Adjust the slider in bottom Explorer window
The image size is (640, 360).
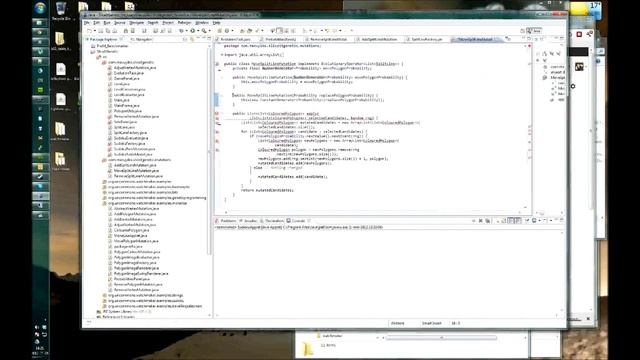pos(441,338)
